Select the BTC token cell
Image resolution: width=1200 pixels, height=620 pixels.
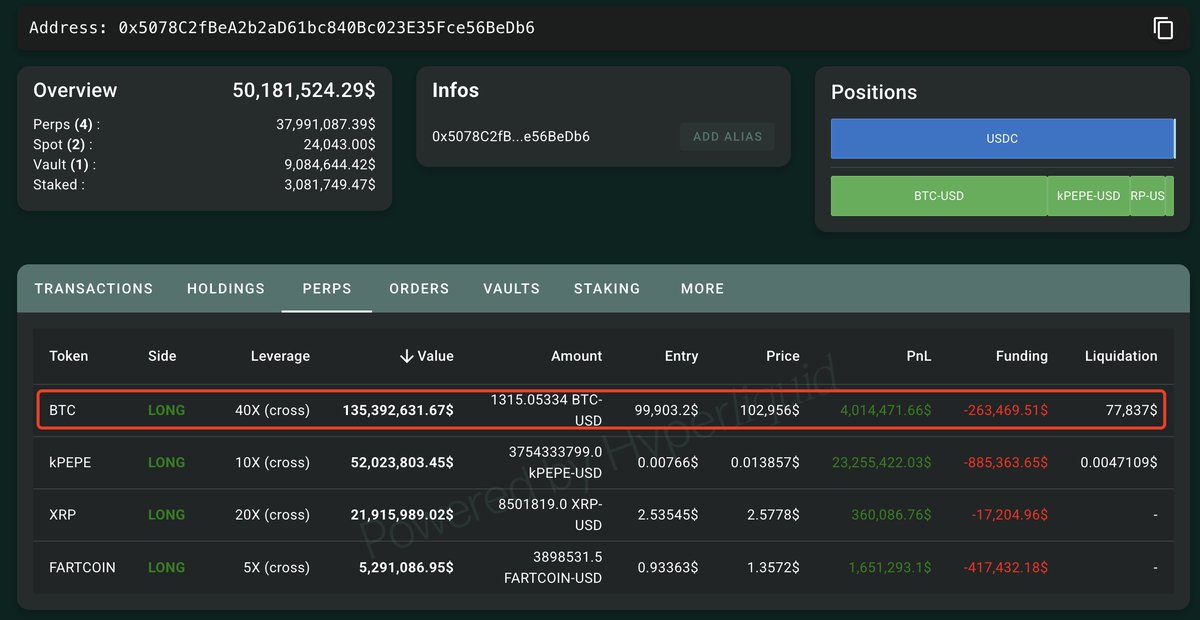62,410
